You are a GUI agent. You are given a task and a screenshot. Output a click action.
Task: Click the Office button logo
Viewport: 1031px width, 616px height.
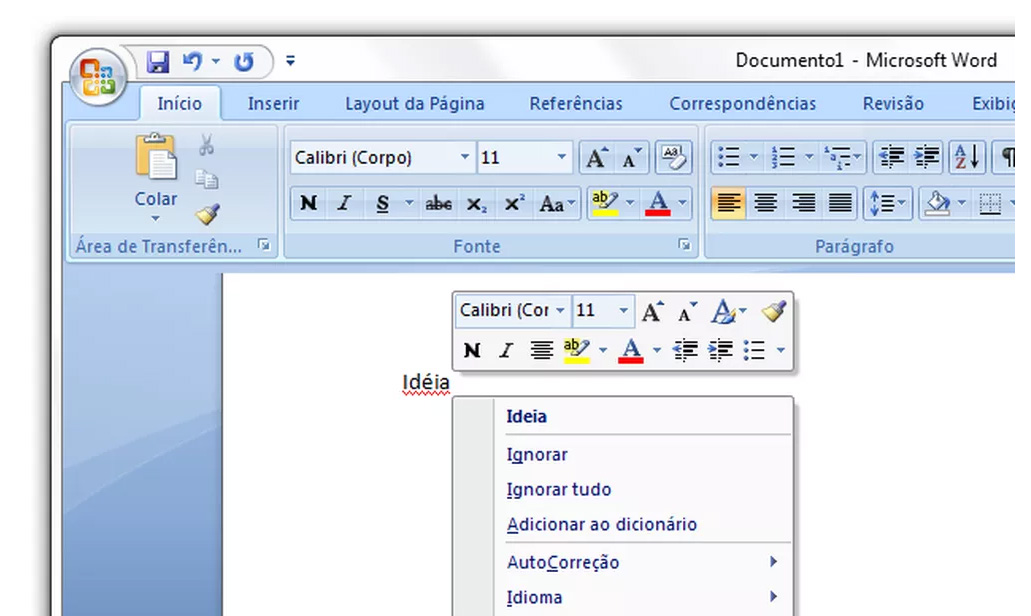tap(97, 77)
